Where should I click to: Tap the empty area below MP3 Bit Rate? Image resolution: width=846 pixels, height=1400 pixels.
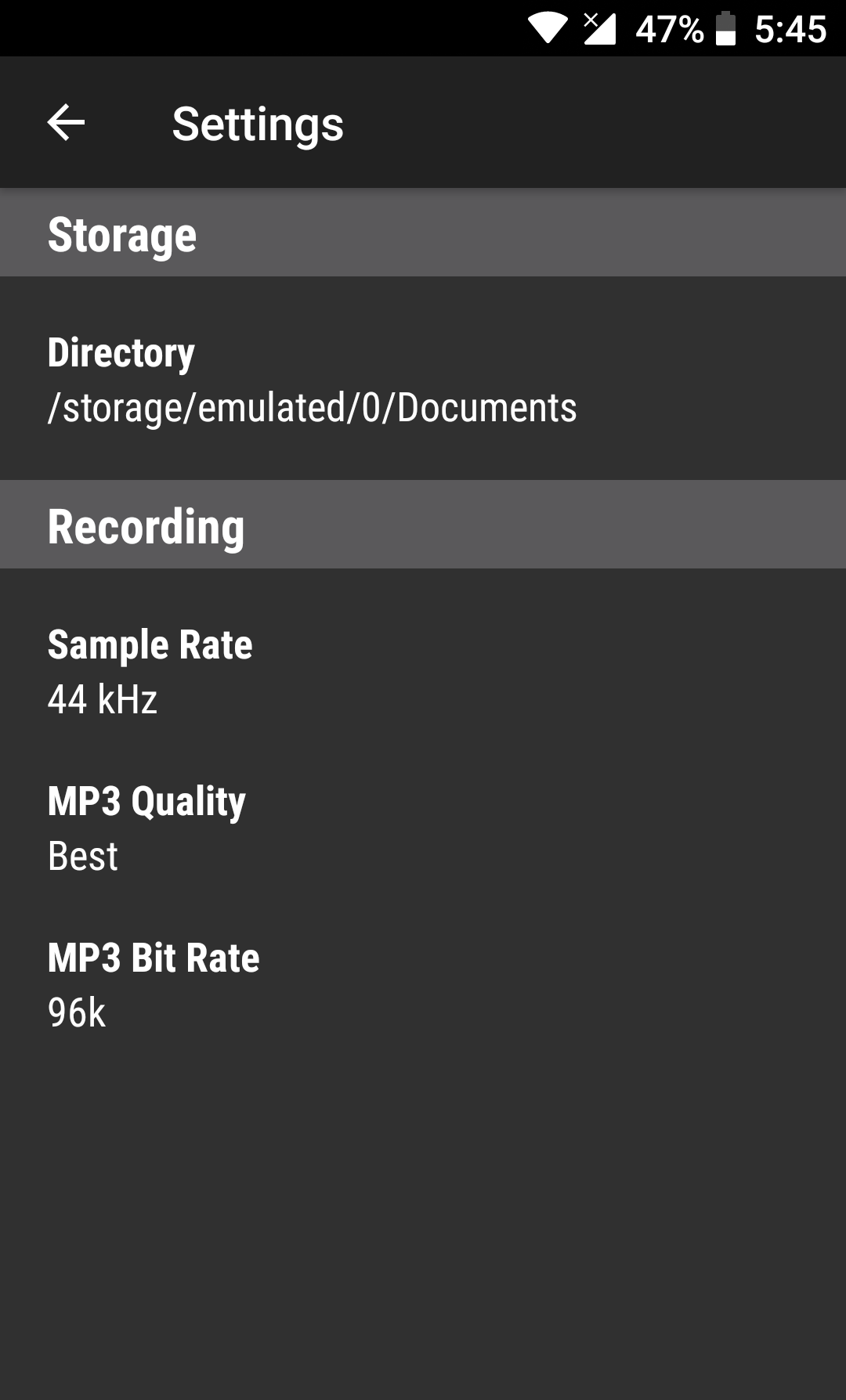[x=423, y=1221]
